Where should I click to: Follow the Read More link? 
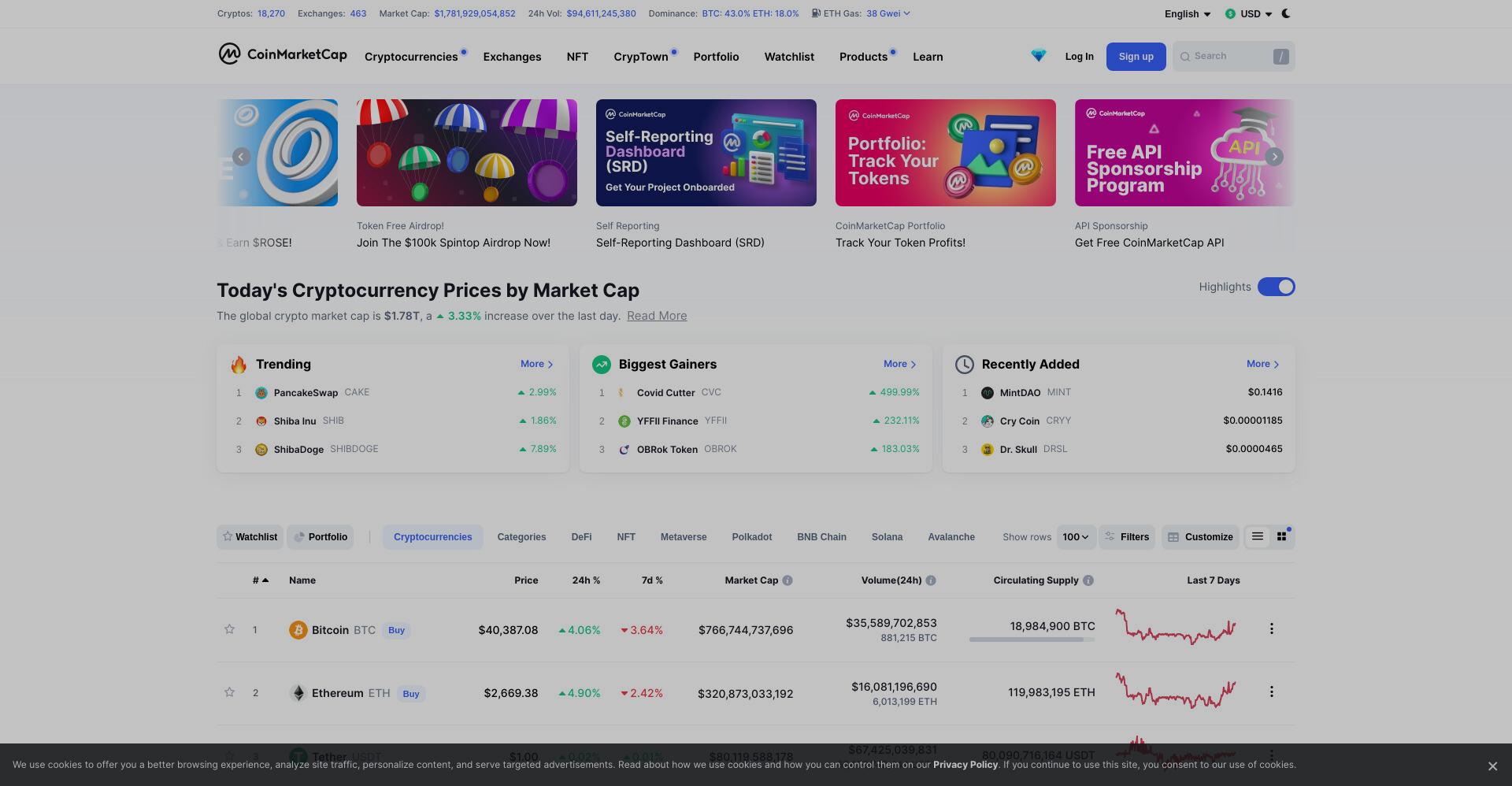click(x=657, y=316)
